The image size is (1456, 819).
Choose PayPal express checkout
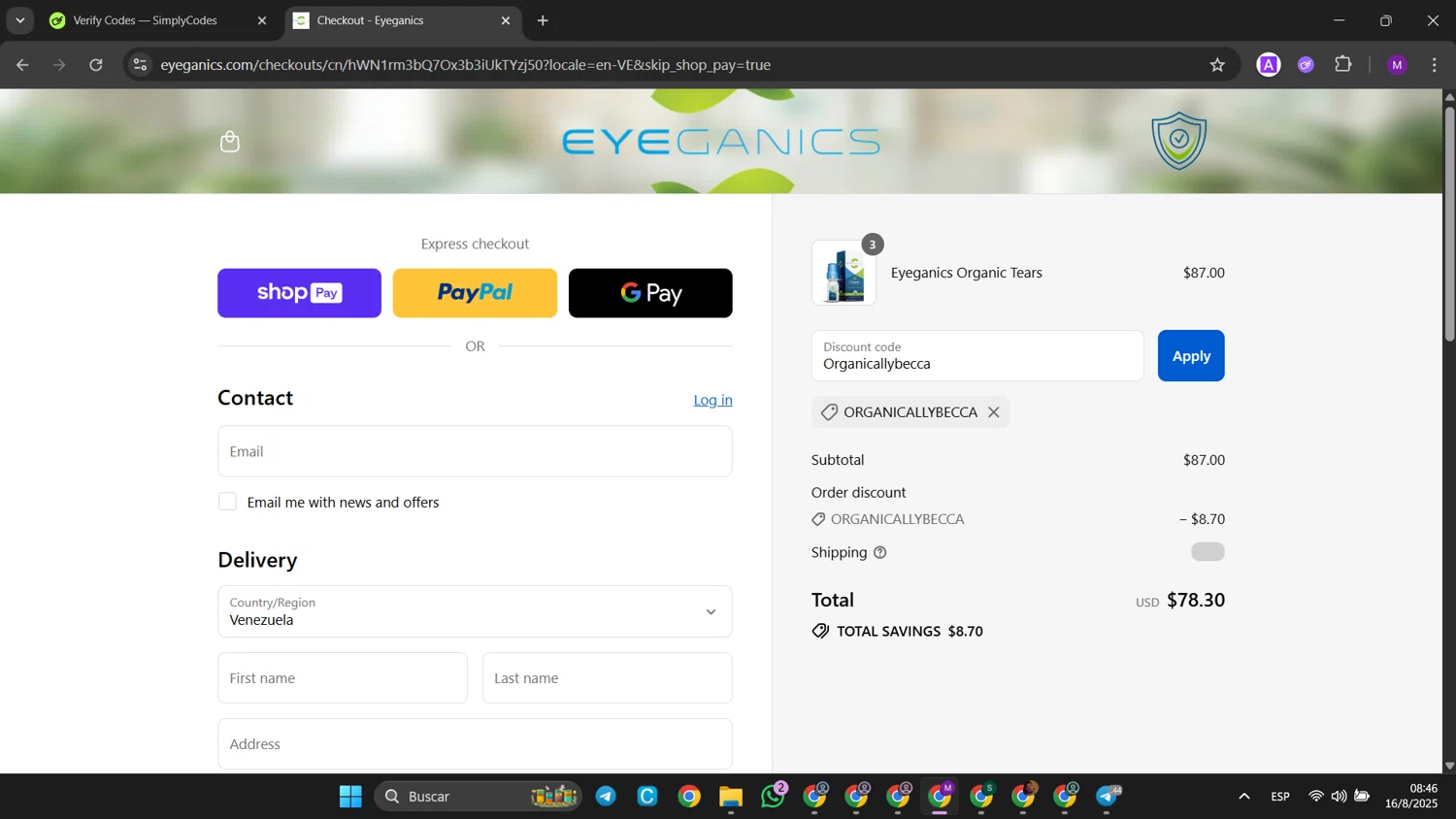point(475,293)
